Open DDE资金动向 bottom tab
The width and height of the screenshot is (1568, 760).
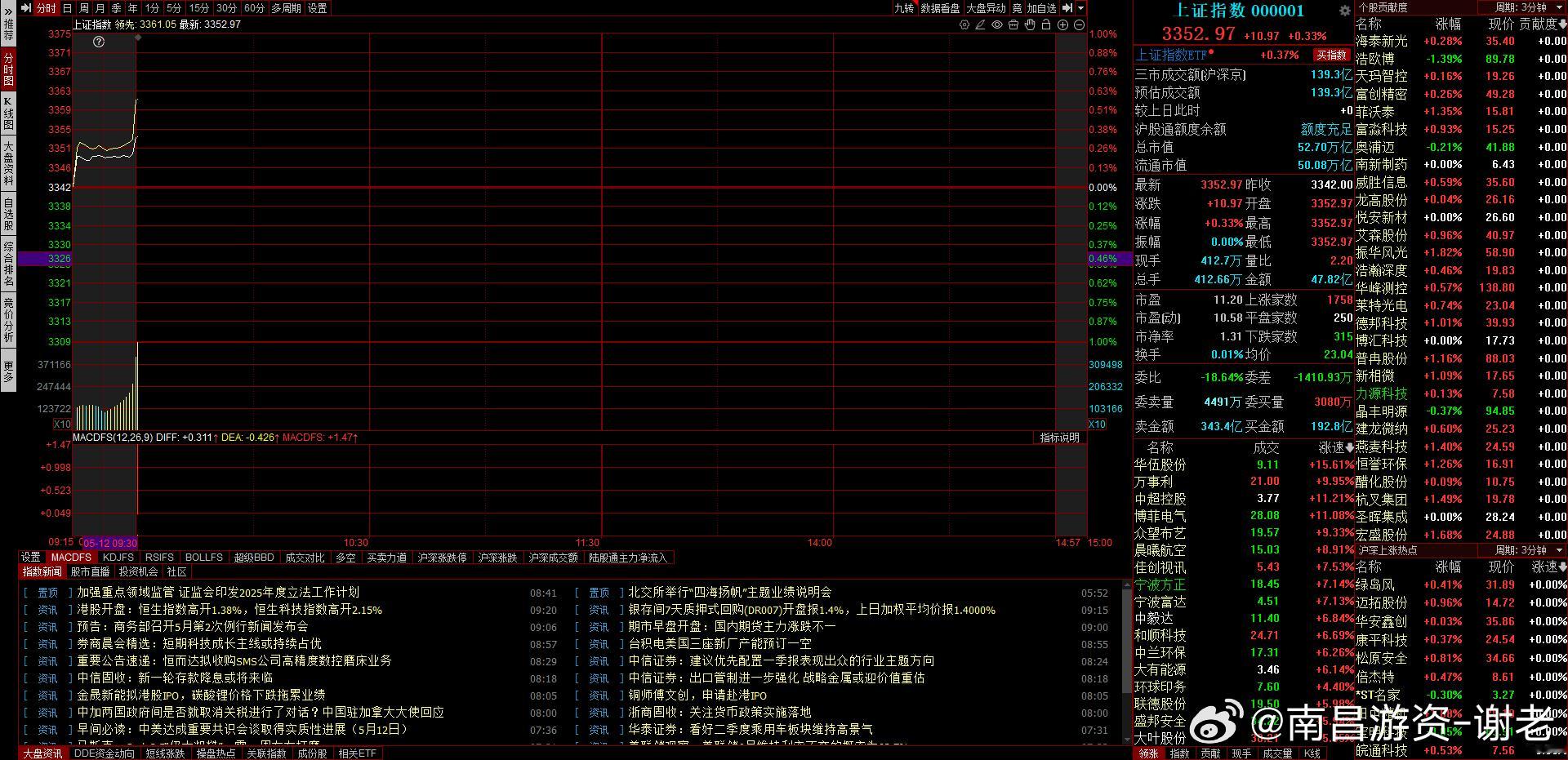tap(105, 753)
